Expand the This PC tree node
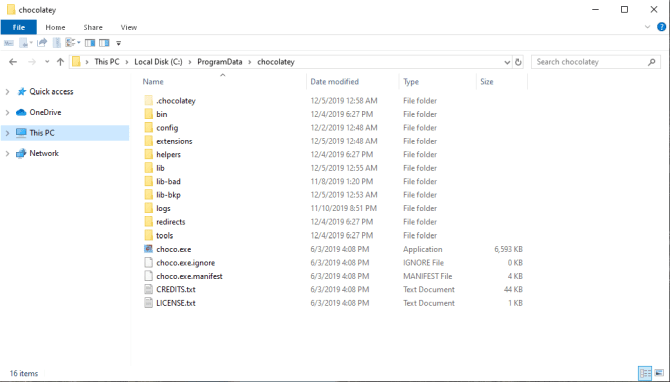670x382 pixels. (x=7, y=133)
